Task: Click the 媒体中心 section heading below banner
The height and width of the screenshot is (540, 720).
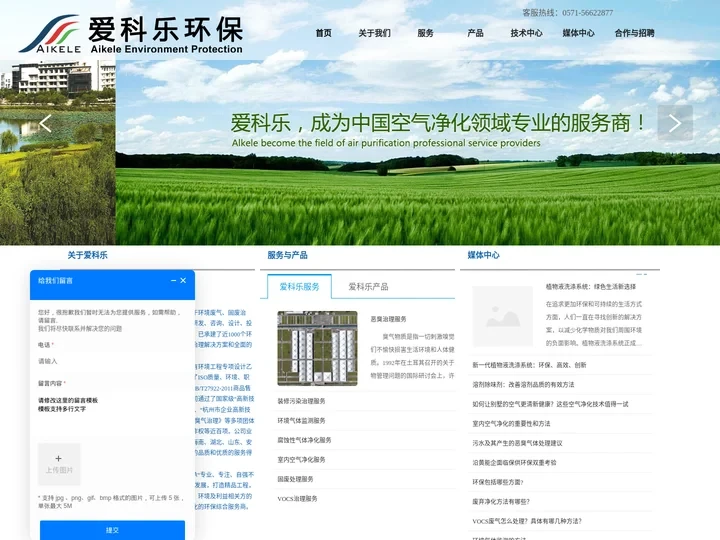Action: pos(484,255)
